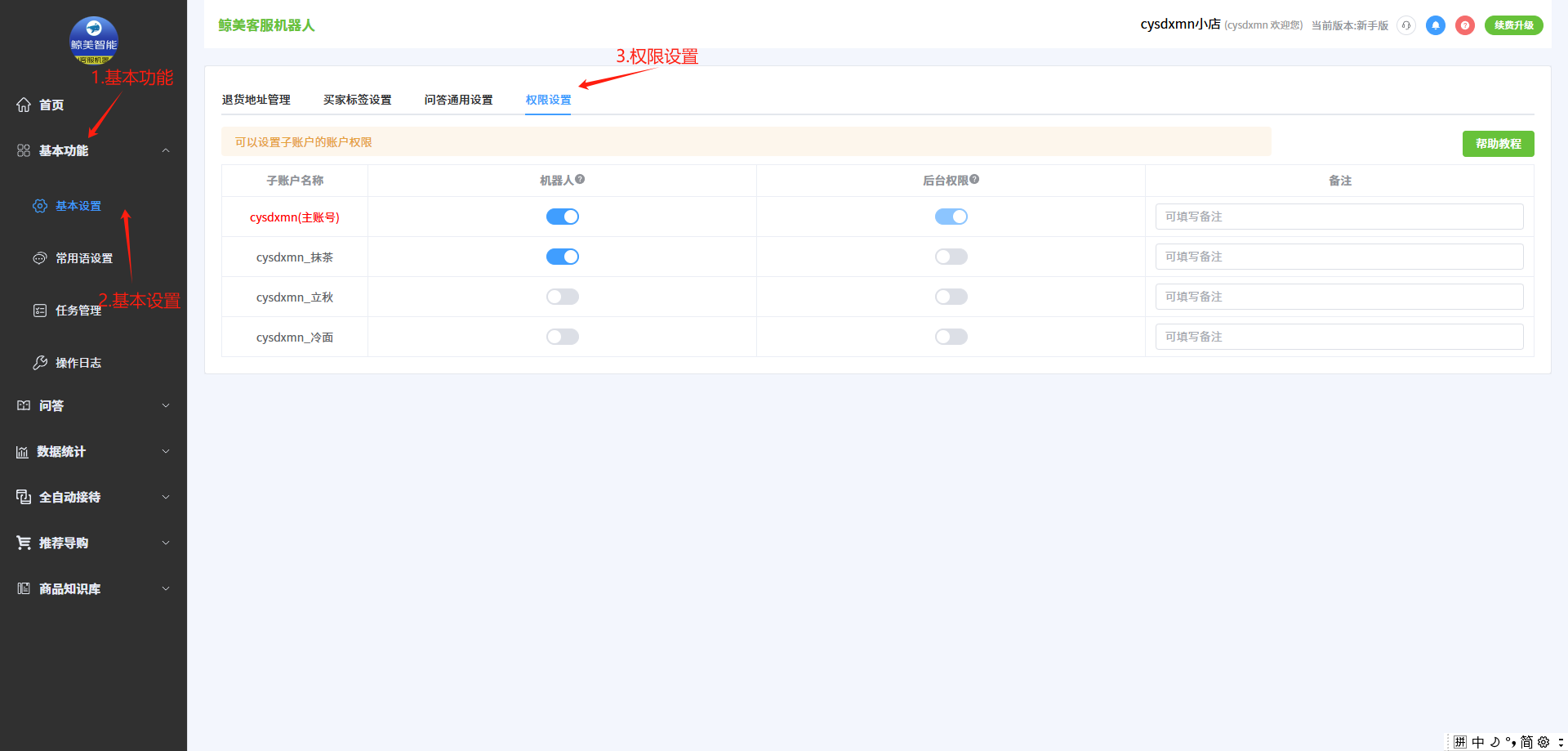Enable the 后台权限 toggle for cysdxmn_冷面
This screenshot has height=751, width=1568.
(951, 337)
